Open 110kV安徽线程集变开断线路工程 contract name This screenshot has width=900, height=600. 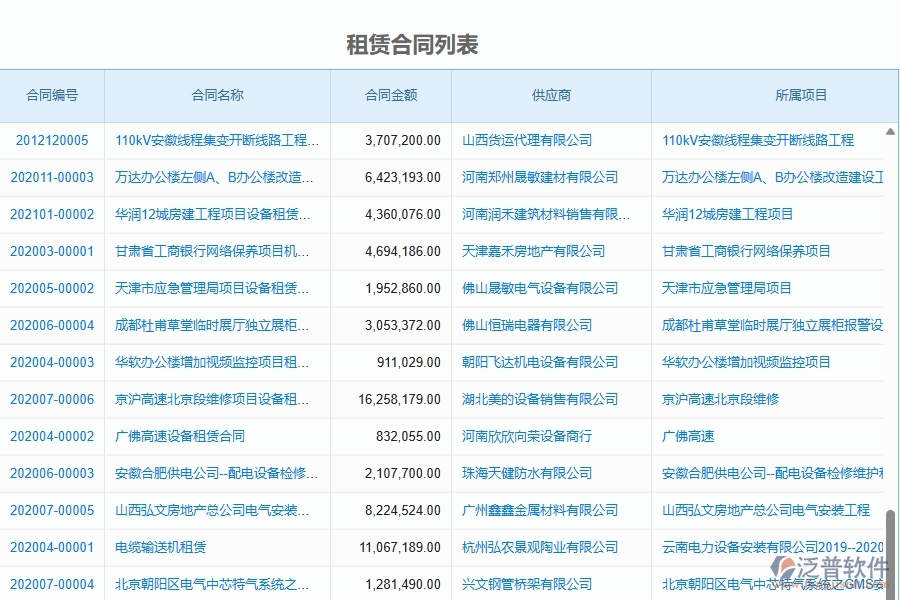click(218, 140)
